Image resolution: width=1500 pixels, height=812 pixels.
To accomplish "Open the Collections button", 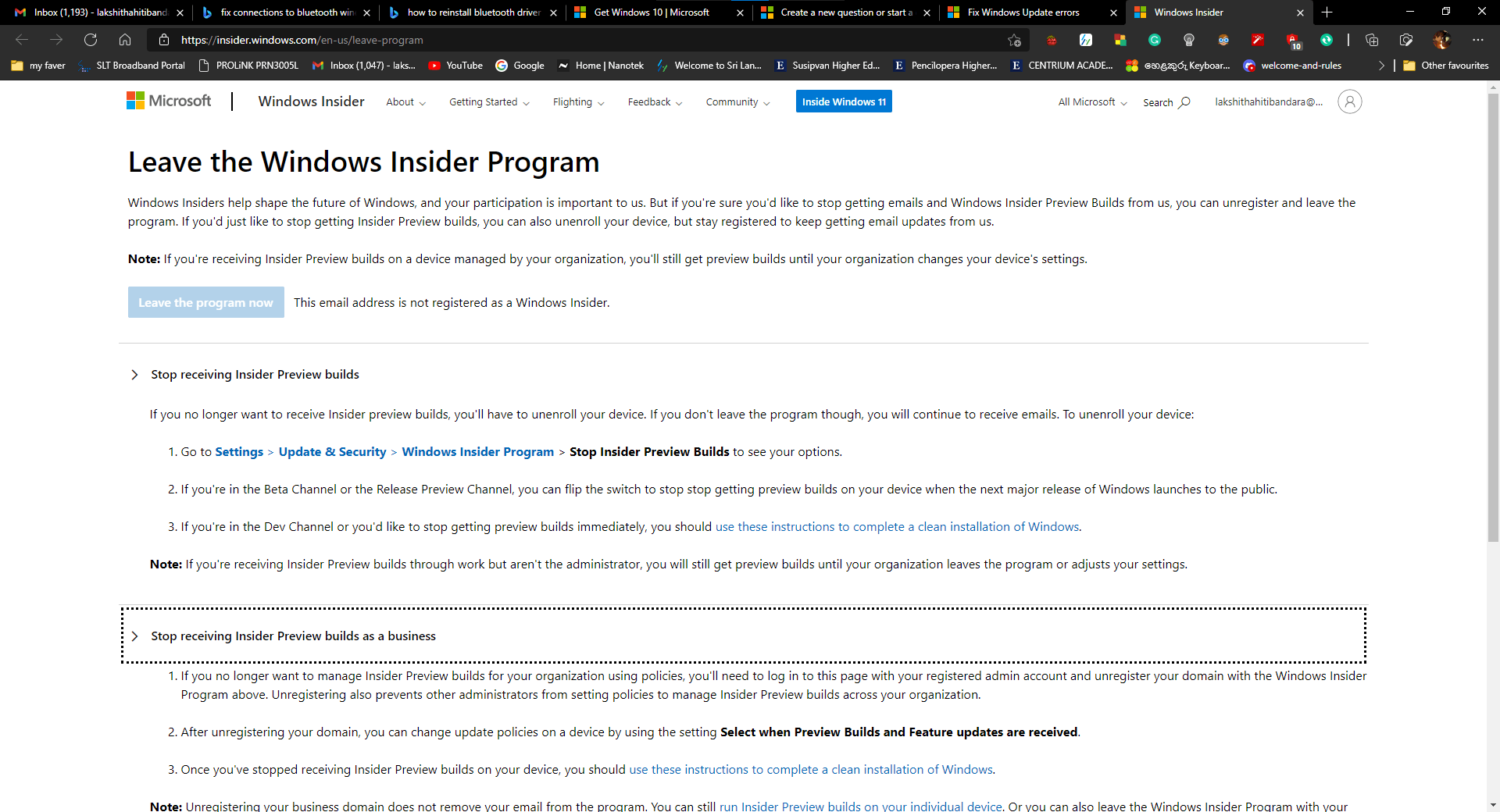I will pos(1372,40).
